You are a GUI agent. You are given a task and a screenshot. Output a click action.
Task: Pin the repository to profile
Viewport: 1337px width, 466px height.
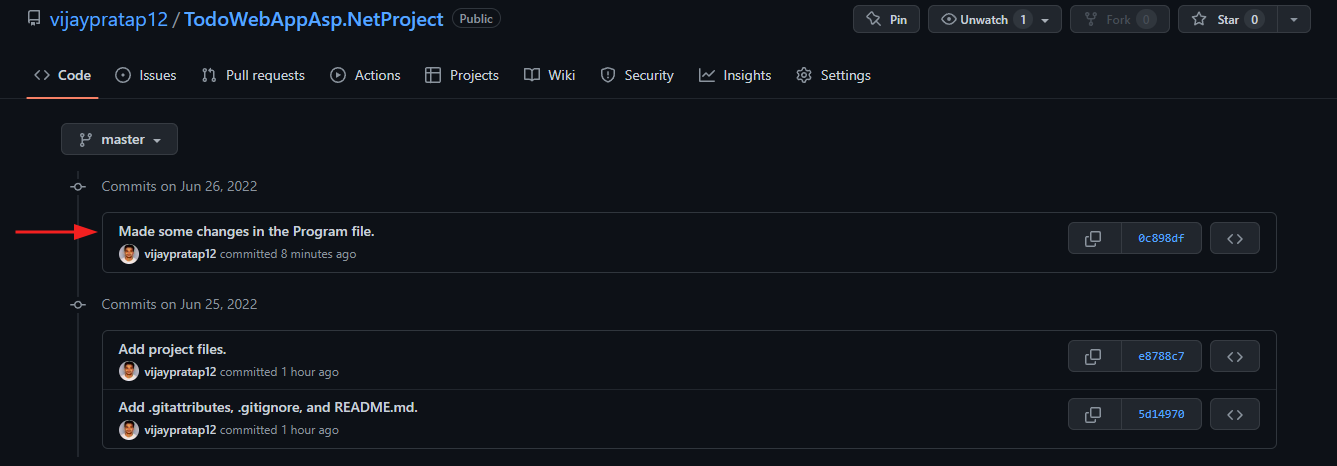point(886,19)
